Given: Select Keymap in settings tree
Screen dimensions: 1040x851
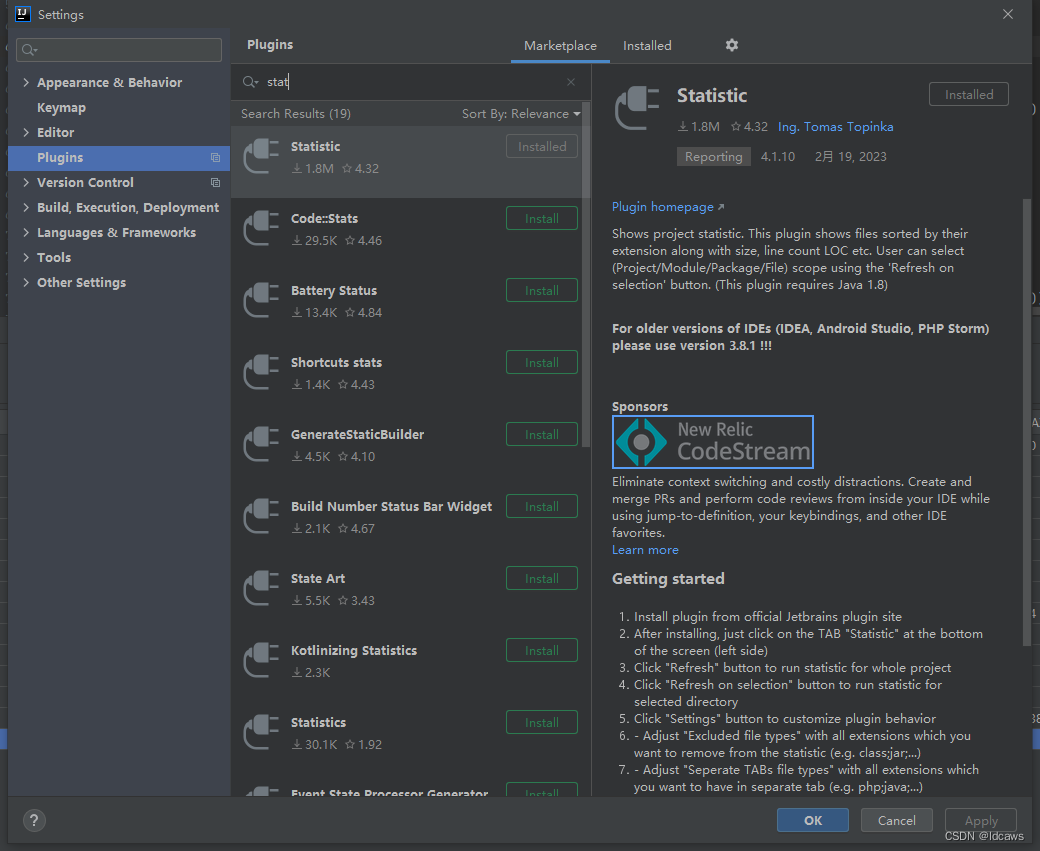Looking at the screenshot, I should tap(61, 107).
